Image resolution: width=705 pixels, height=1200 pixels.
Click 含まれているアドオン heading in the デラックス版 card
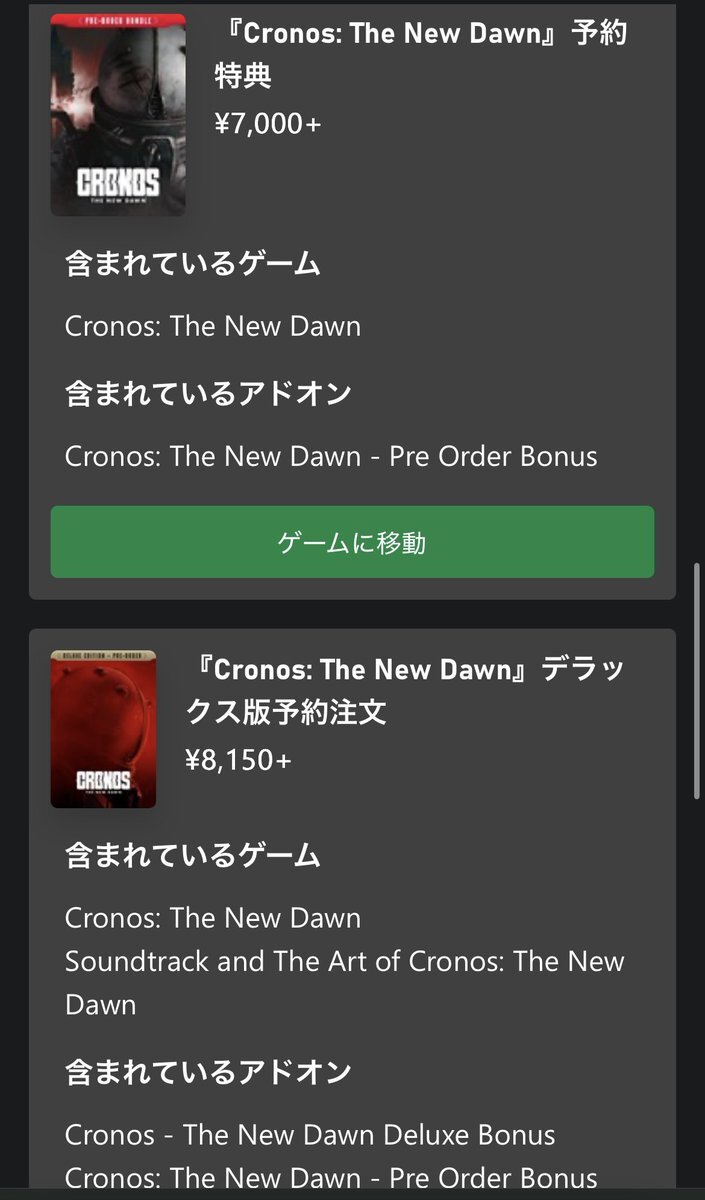click(208, 1072)
